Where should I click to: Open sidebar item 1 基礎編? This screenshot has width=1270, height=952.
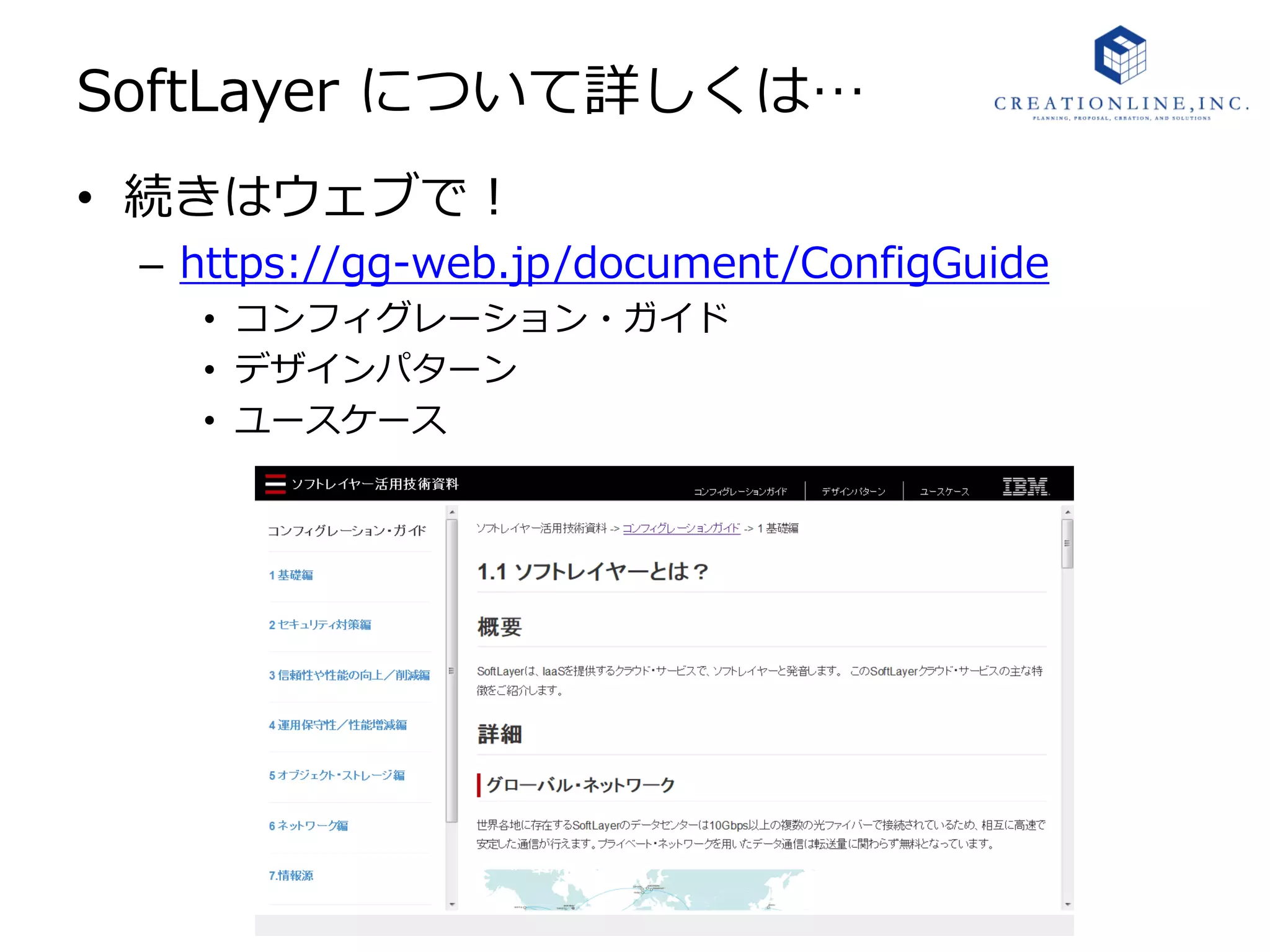pos(291,575)
